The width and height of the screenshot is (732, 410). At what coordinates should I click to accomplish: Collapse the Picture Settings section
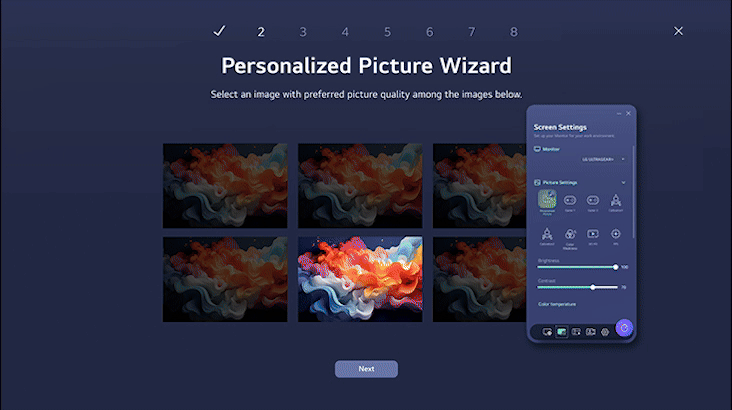click(x=623, y=183)
